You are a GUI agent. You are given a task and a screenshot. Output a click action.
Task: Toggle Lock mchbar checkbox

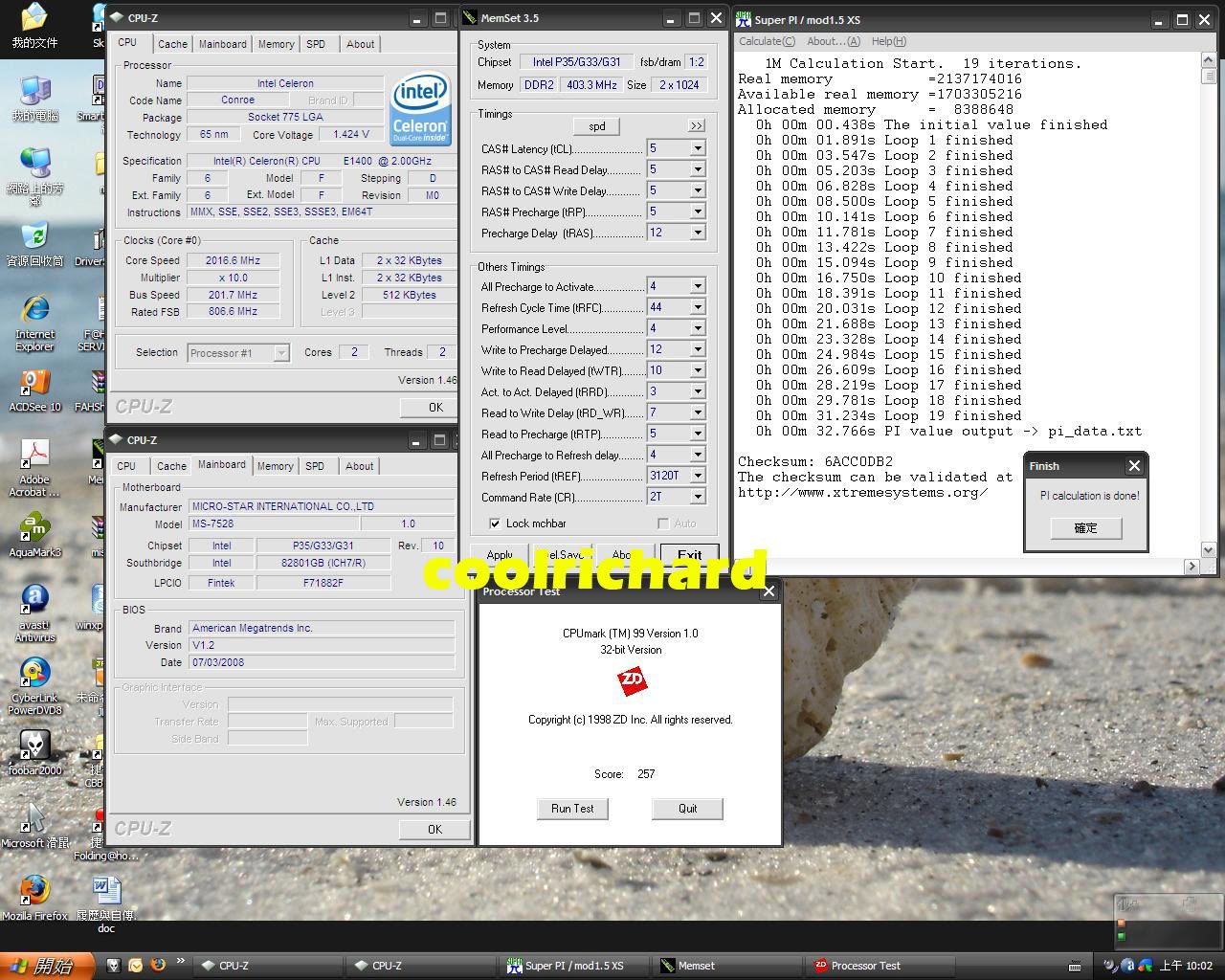pyautogui.click(x=495, y=523)
